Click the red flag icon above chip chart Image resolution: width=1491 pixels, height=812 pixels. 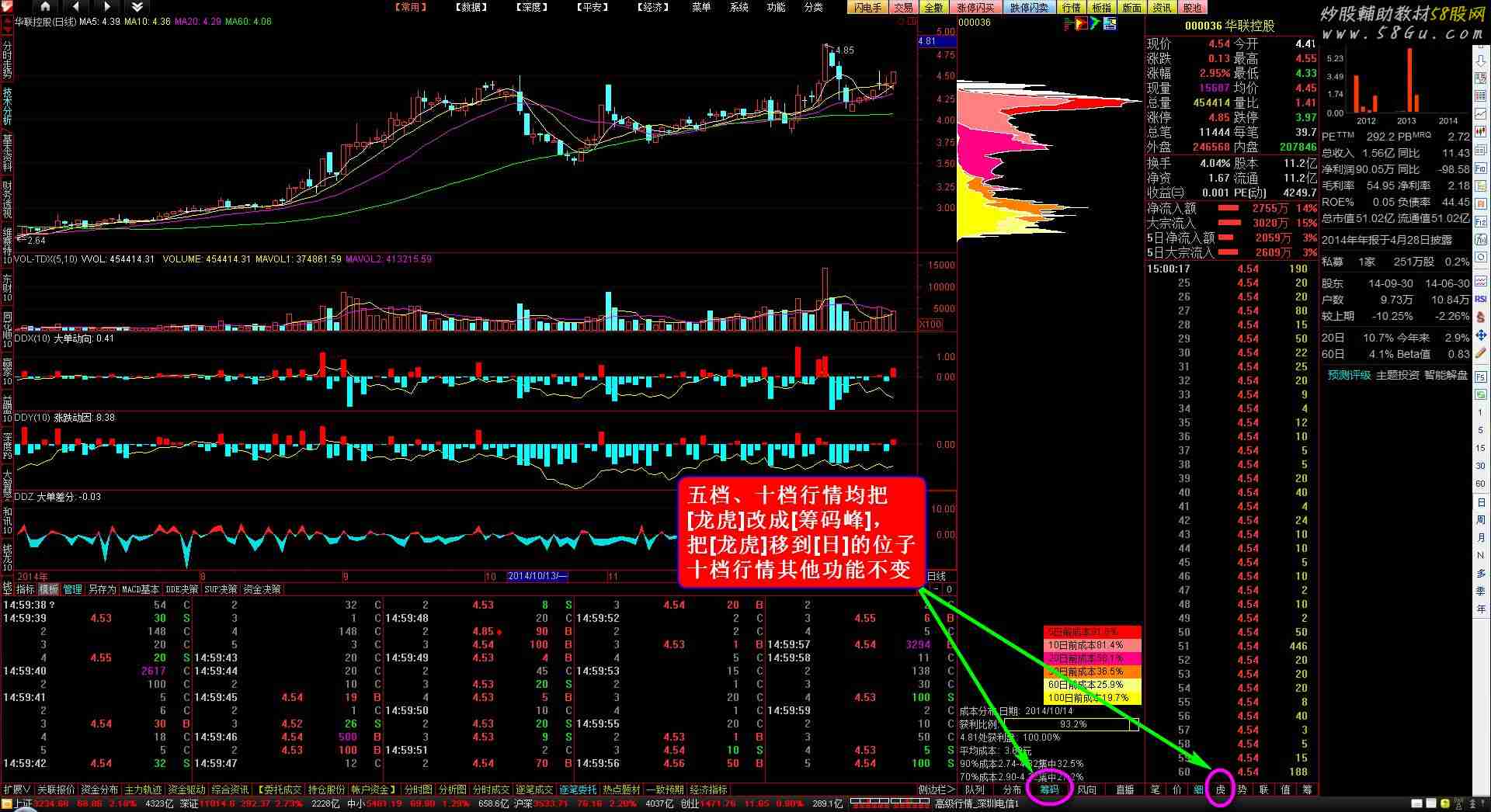(1082, 24)
